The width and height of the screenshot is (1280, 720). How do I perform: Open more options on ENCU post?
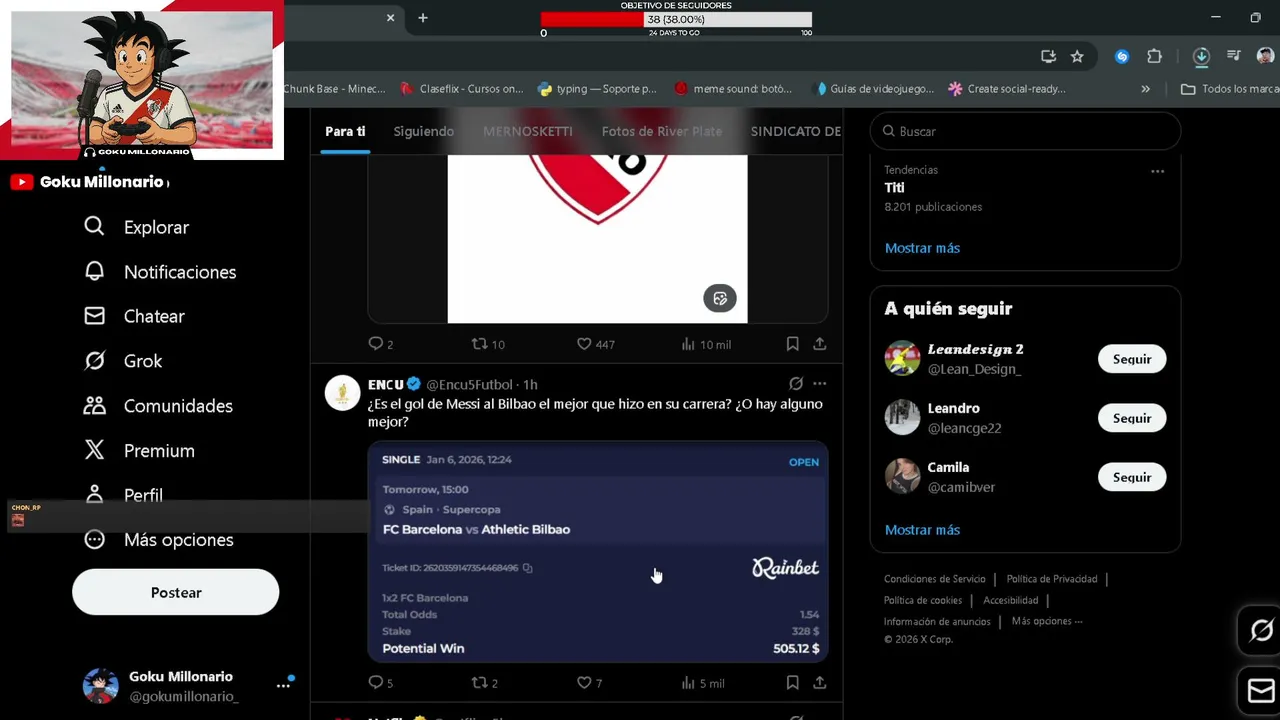pyautogui.click(x=820, y=384)
